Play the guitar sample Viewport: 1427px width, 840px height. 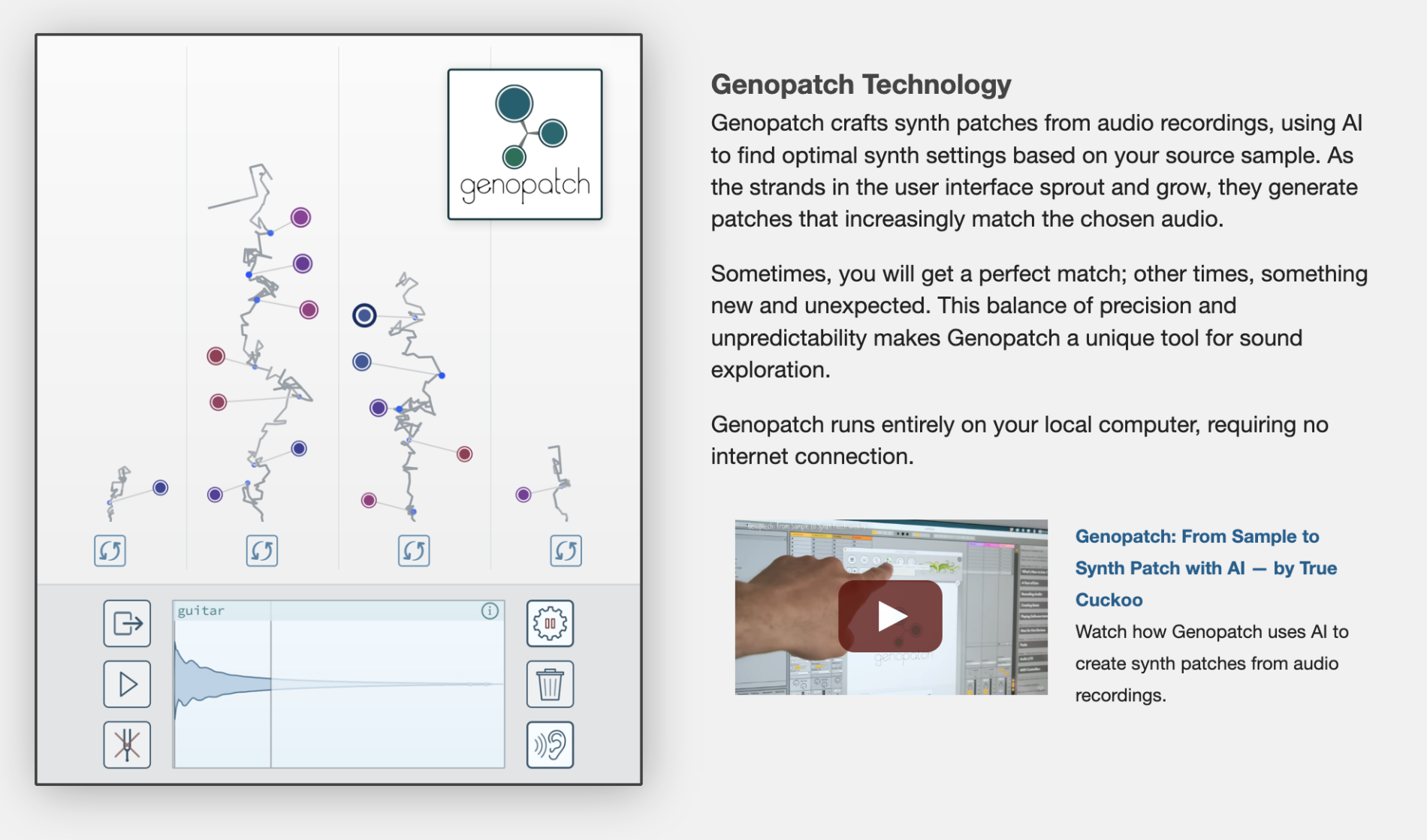(127, 684)
